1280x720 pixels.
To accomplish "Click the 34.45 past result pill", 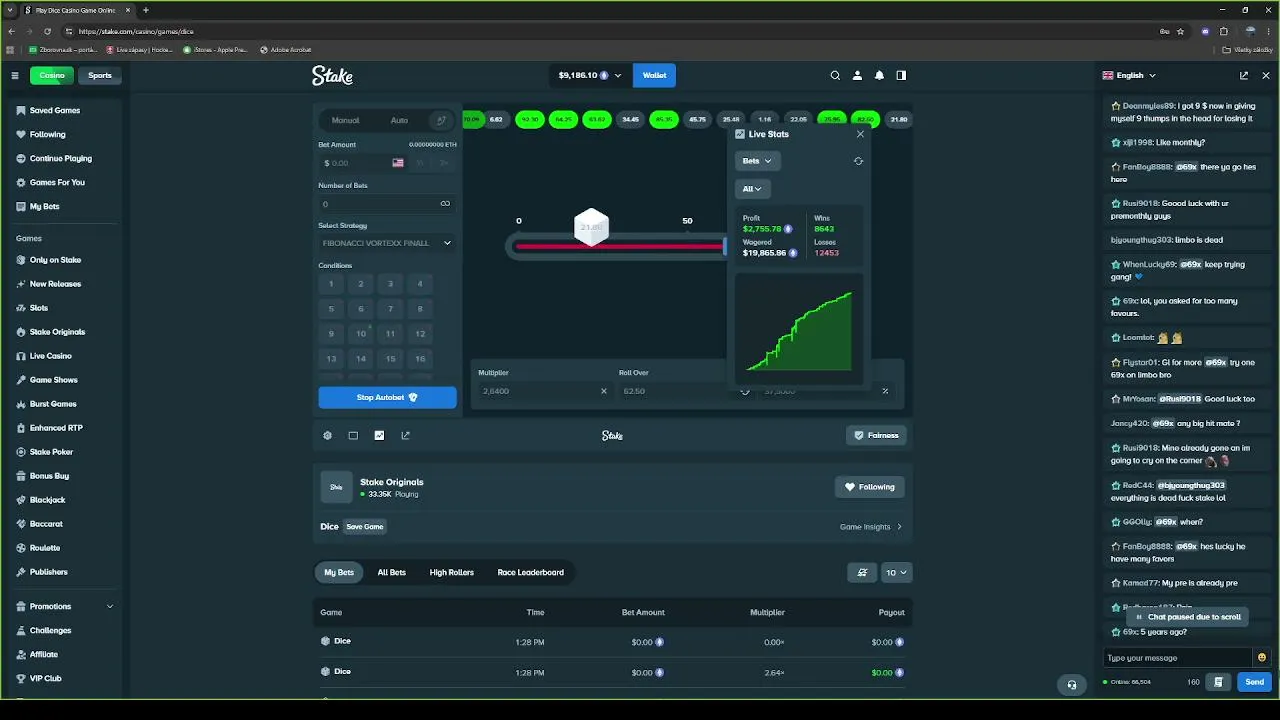I will coord(630,120).
